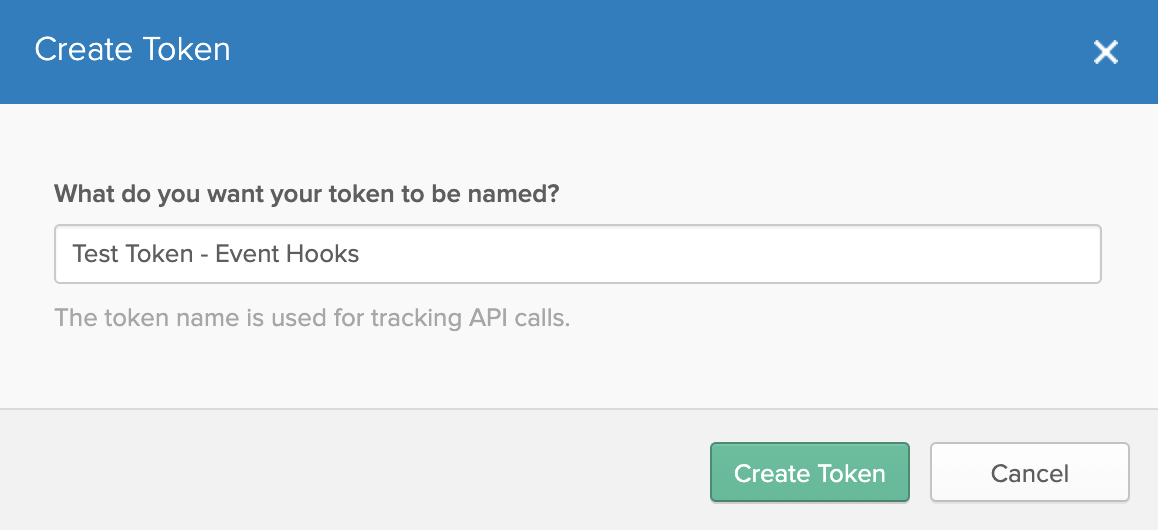This screenshot has height=530, width=1158.
Task: Confirm by clicking Create Token in footer
Action: click(x=809, y=473)
